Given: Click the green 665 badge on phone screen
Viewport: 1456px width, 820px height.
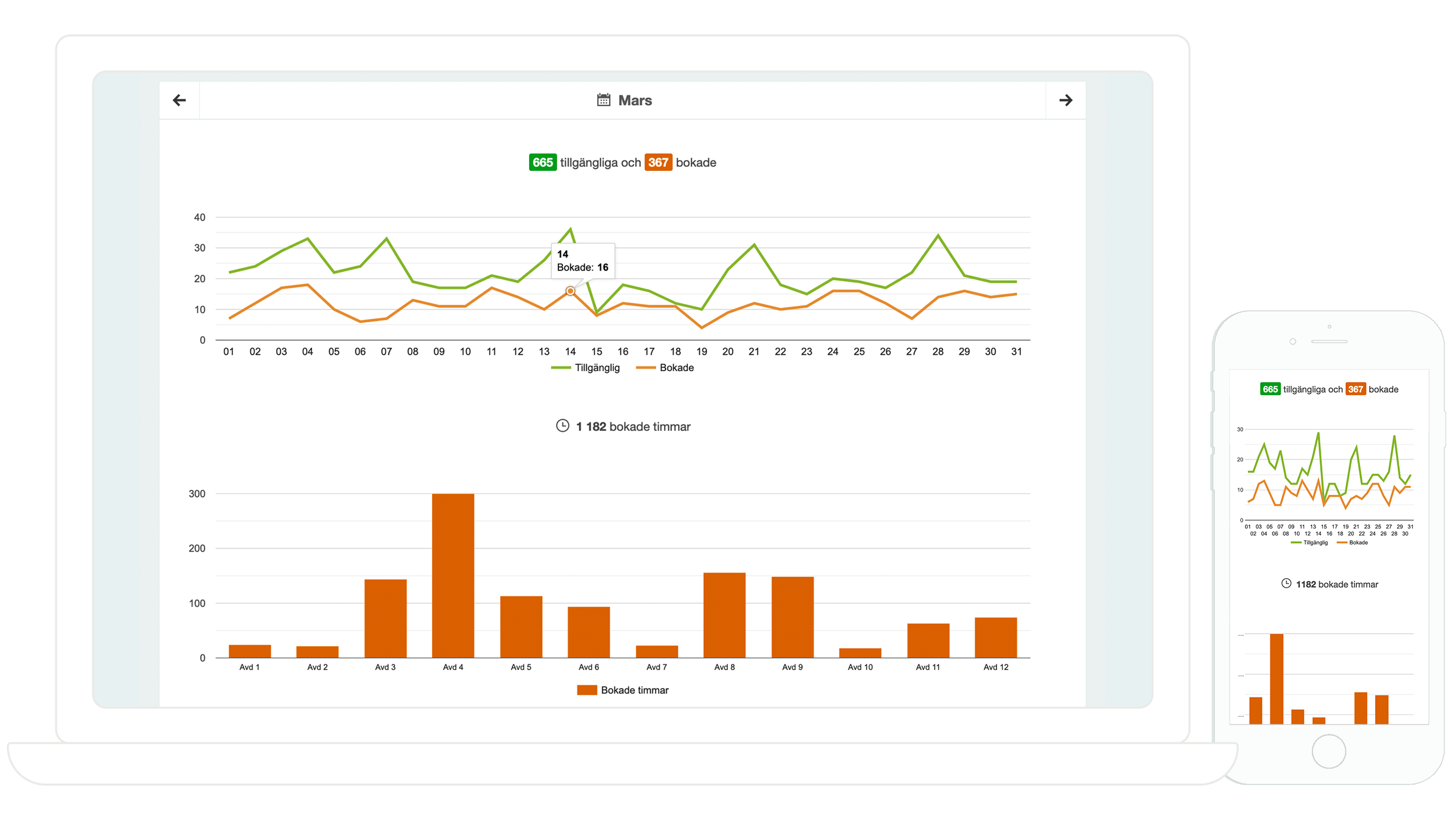Looking at the screenshot, I should (1270, 389).
